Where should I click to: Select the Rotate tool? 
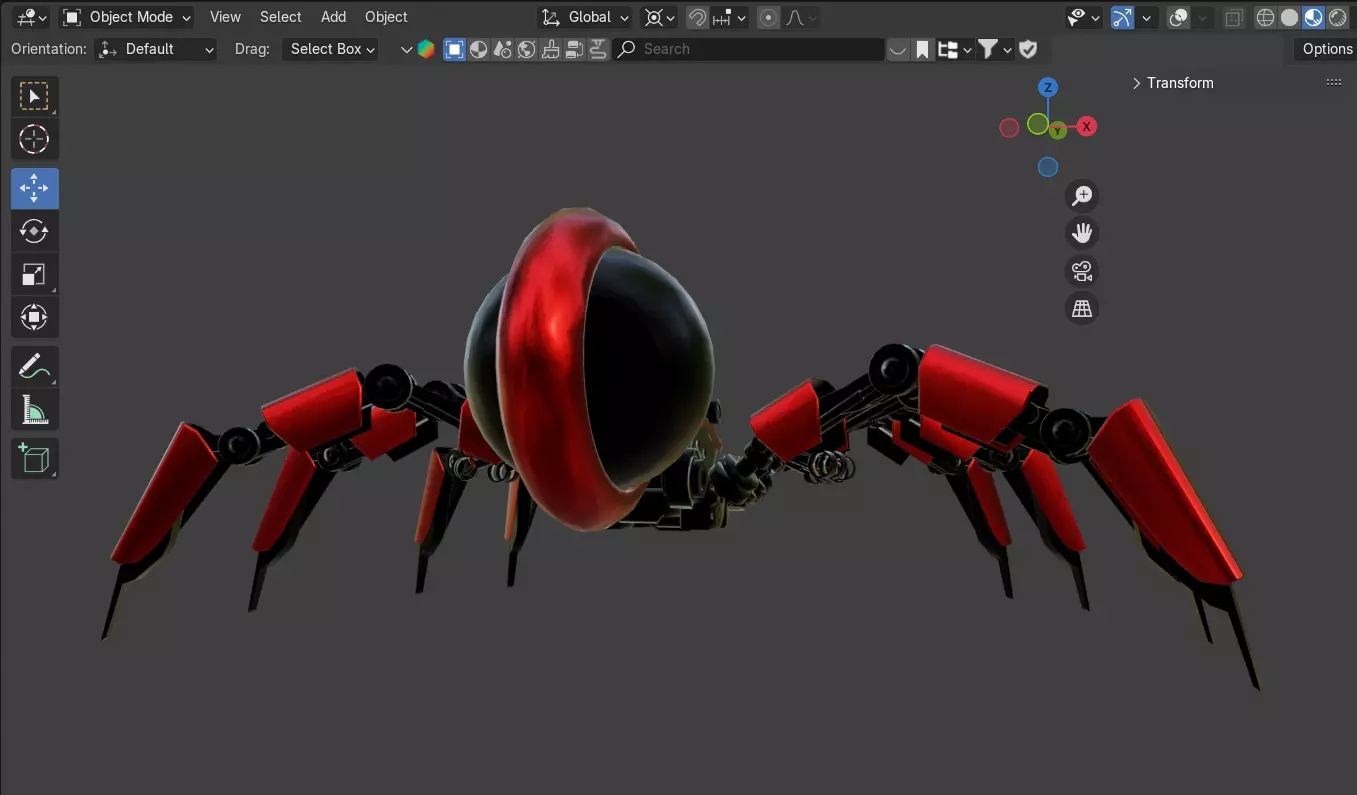pos(34,231)
